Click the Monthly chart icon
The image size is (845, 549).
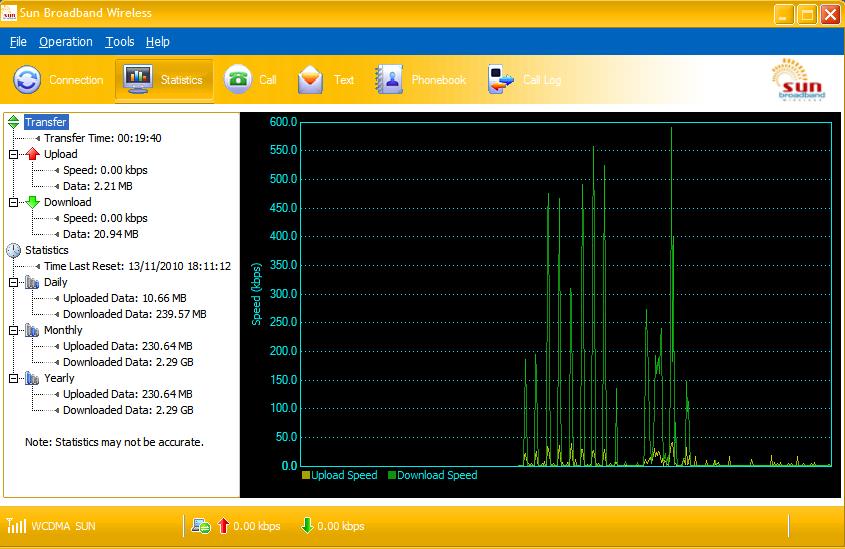point(32,330)
